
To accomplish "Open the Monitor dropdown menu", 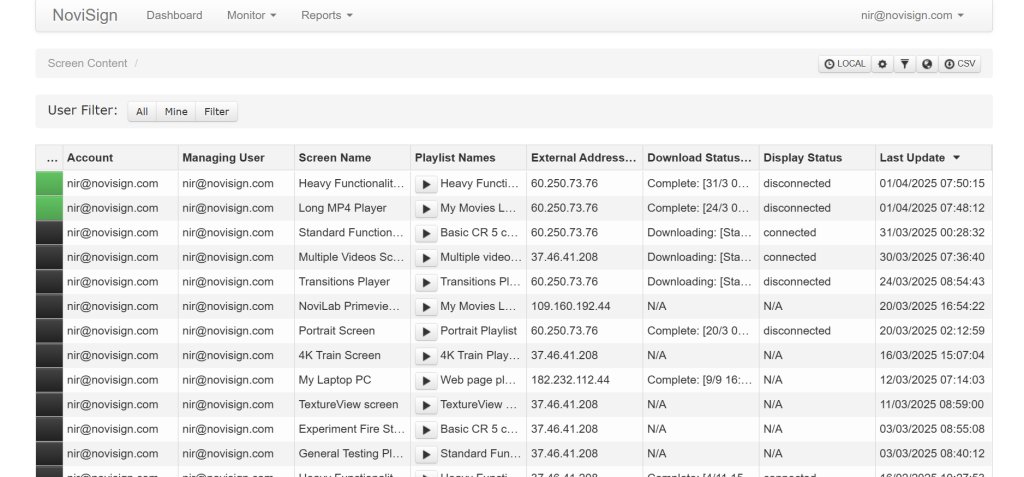I will pos(251,15).
